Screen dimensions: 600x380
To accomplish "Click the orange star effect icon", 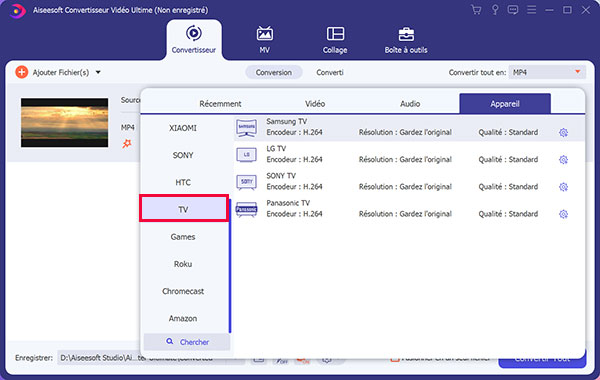I will click(x=127, y=144).
